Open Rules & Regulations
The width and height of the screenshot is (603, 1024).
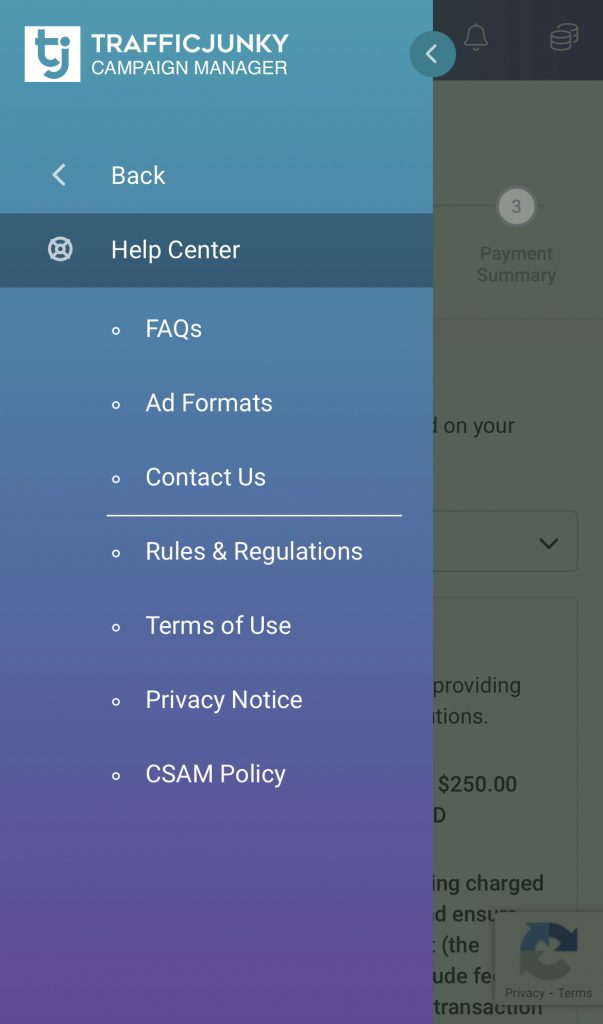coord(254,551)
